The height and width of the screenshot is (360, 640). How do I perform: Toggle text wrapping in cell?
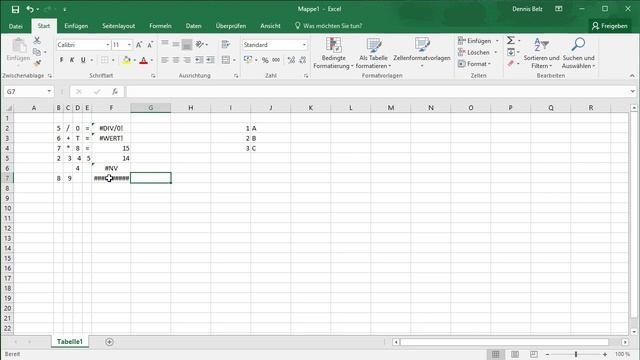click(225, 44)
